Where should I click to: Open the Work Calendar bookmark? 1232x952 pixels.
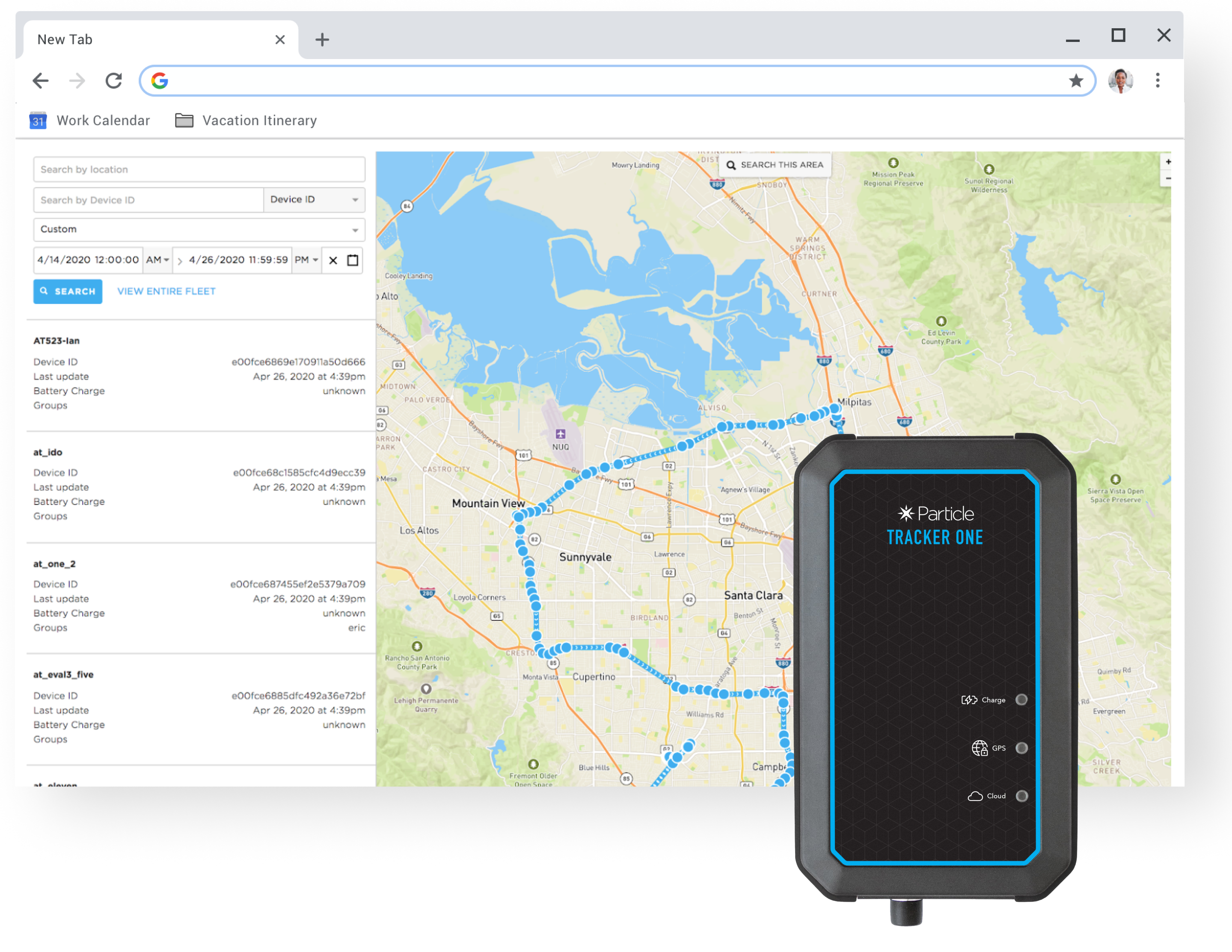(x=90, y=121)
